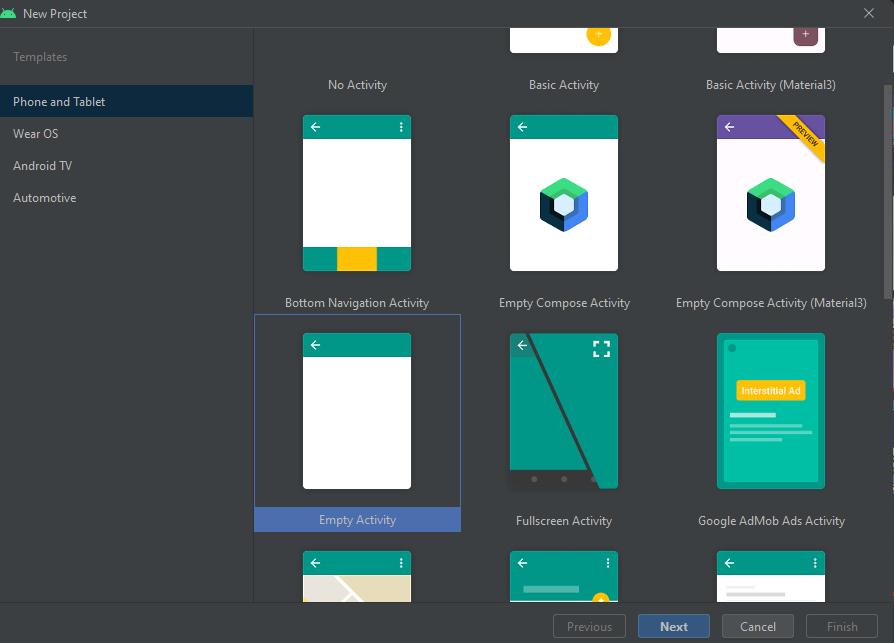Click the Finish button
Screen dimensions: 894x643
(841, 626)
